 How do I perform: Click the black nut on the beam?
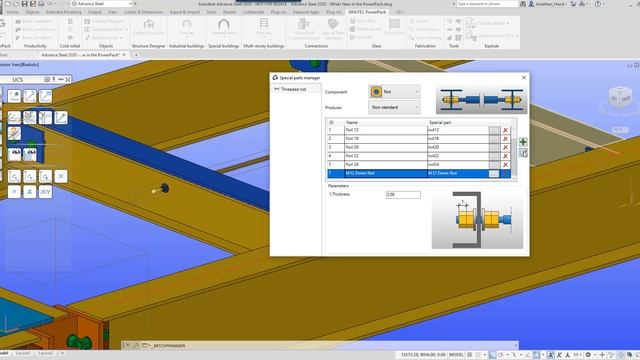click(164, 188)
